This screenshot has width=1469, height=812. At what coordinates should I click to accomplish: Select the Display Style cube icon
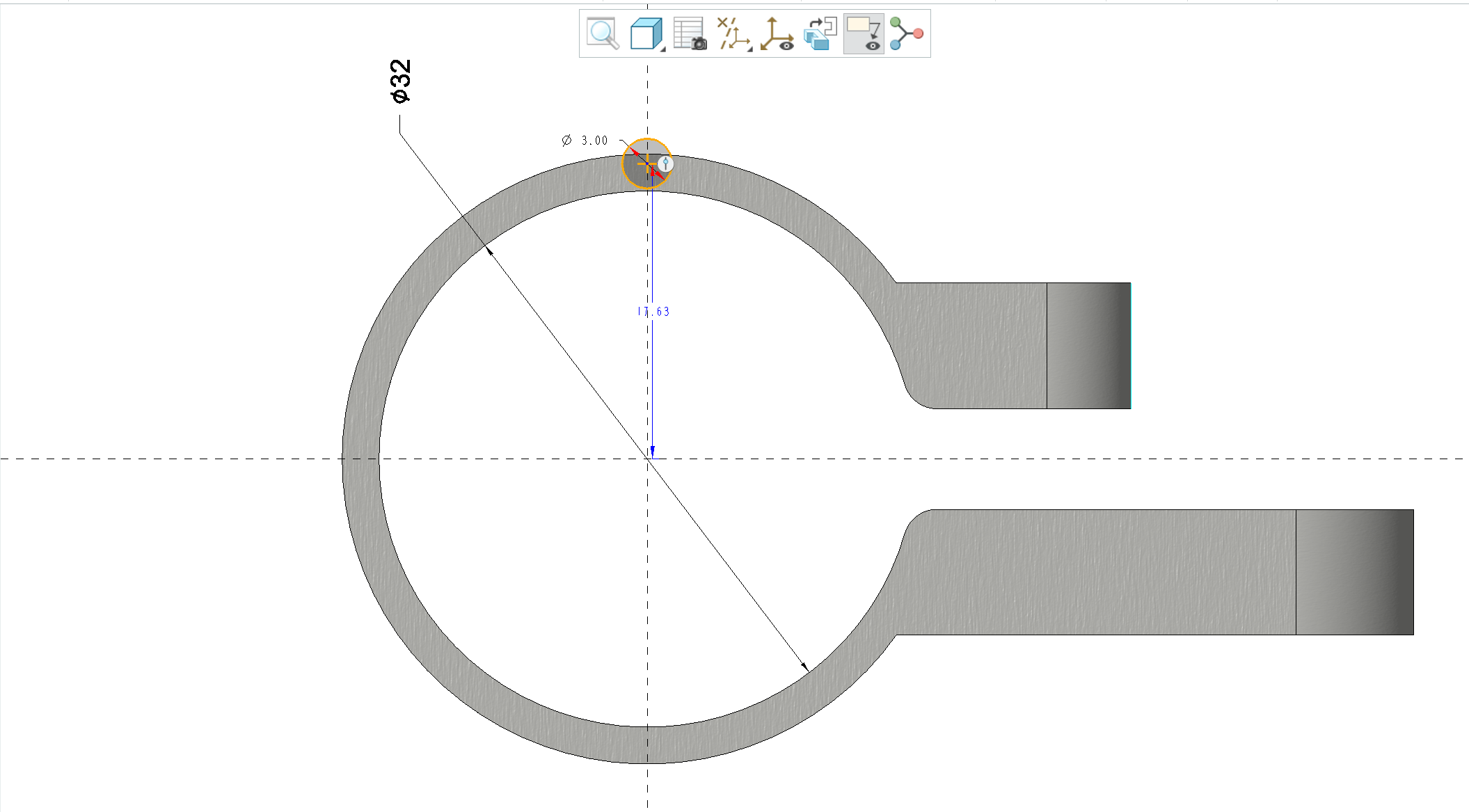click(x=644, y=33)
